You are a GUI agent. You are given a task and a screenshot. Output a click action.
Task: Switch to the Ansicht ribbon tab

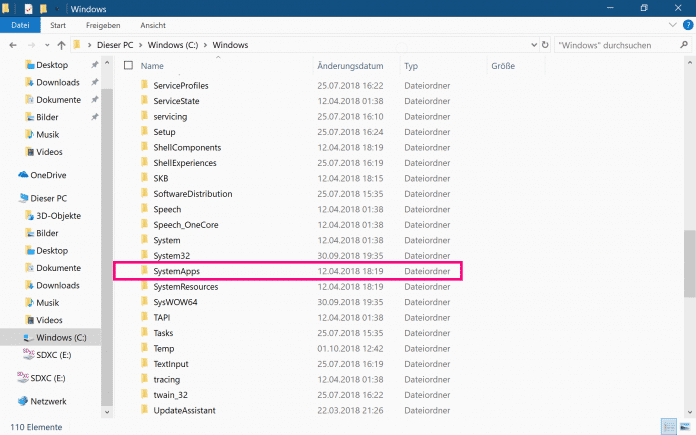pos(153,25)
